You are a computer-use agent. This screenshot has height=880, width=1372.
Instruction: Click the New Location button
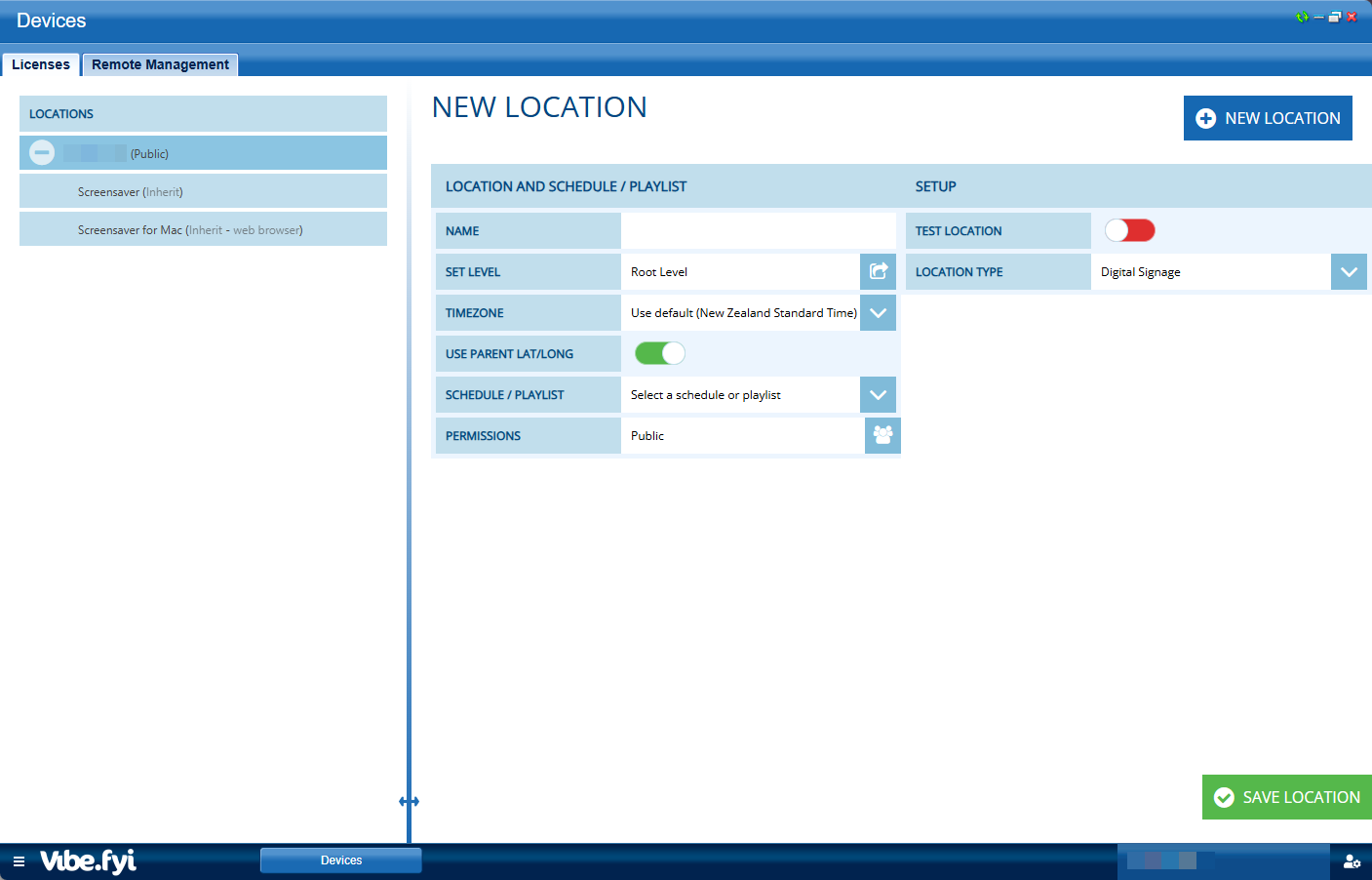pyautogui.click(x=1268, y=118)
